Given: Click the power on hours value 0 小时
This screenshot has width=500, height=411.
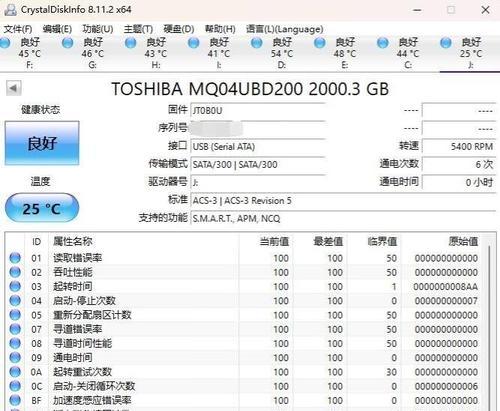Looking at the screenshot, I should pyautogui.click(x=459, y=182).
